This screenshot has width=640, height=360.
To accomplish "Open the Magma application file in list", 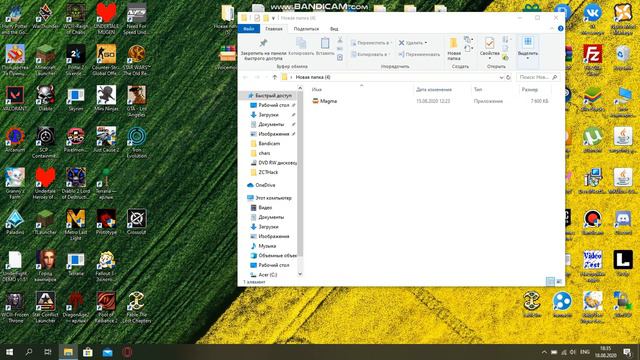I will tap(325, 101).
